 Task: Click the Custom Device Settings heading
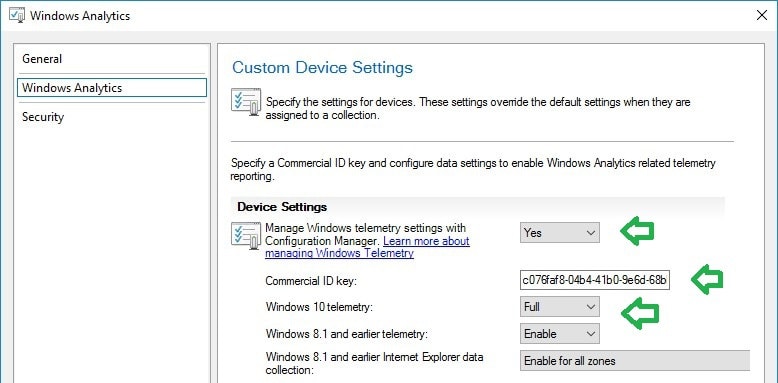pyautogui.click(x=323, y=67)
